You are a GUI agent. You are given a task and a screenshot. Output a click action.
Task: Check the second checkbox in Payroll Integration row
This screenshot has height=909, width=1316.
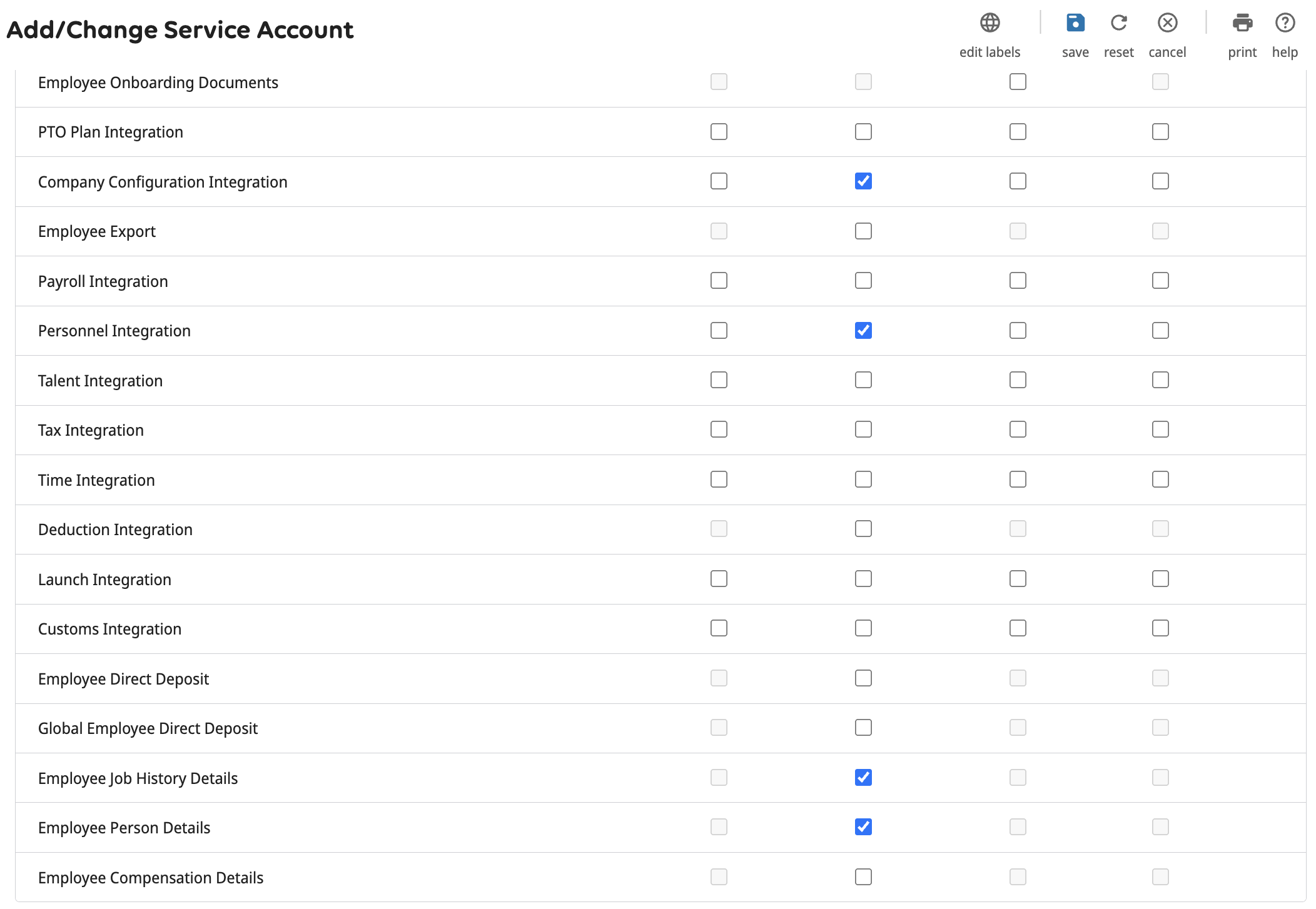863,281
